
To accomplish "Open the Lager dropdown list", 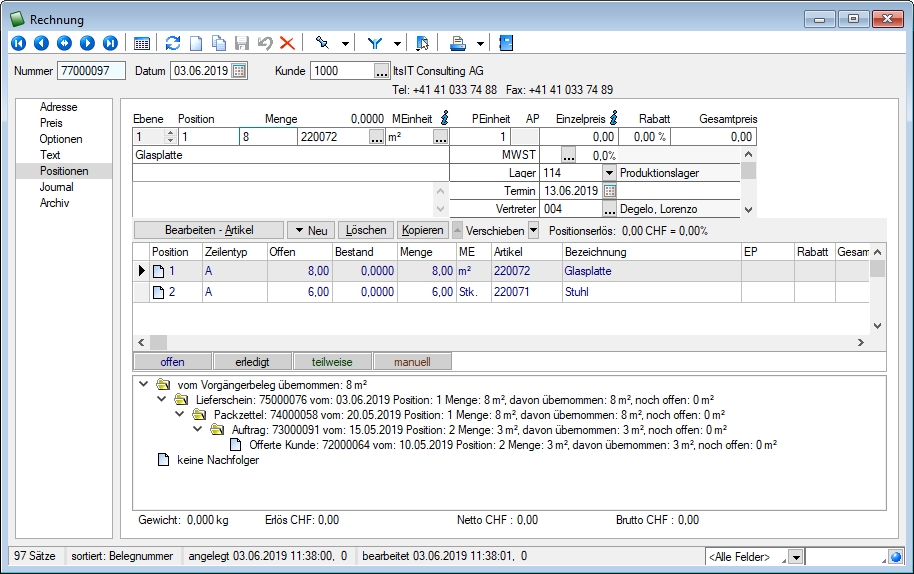I will tap(608, 173).
